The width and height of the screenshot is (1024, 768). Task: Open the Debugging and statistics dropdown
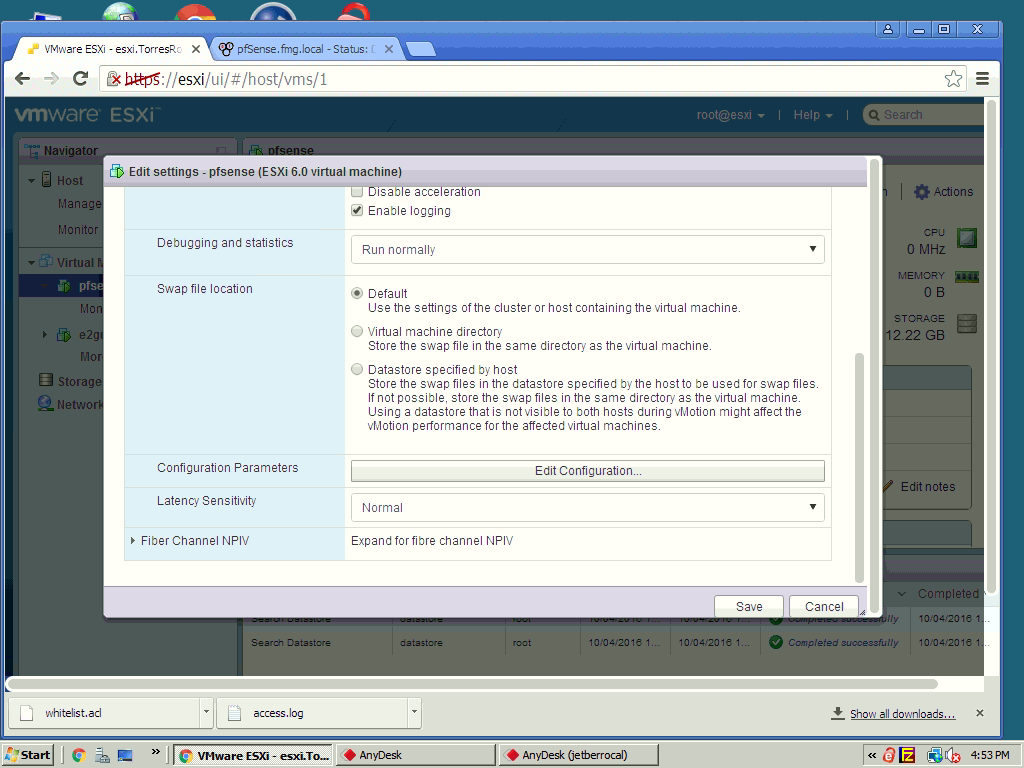pos(588,249)
